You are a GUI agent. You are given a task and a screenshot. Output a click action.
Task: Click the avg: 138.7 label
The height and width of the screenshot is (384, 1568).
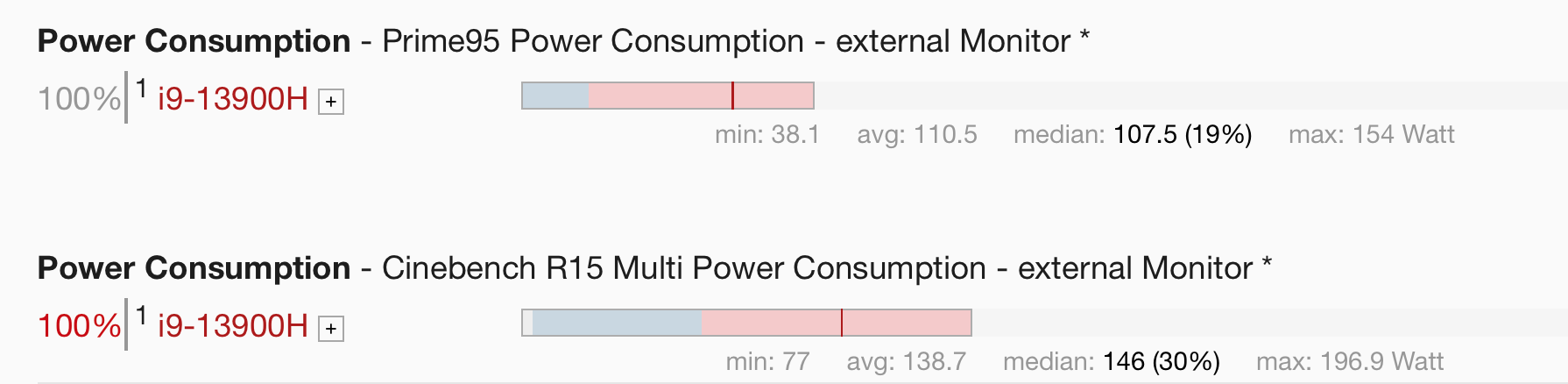coord(906,361)
